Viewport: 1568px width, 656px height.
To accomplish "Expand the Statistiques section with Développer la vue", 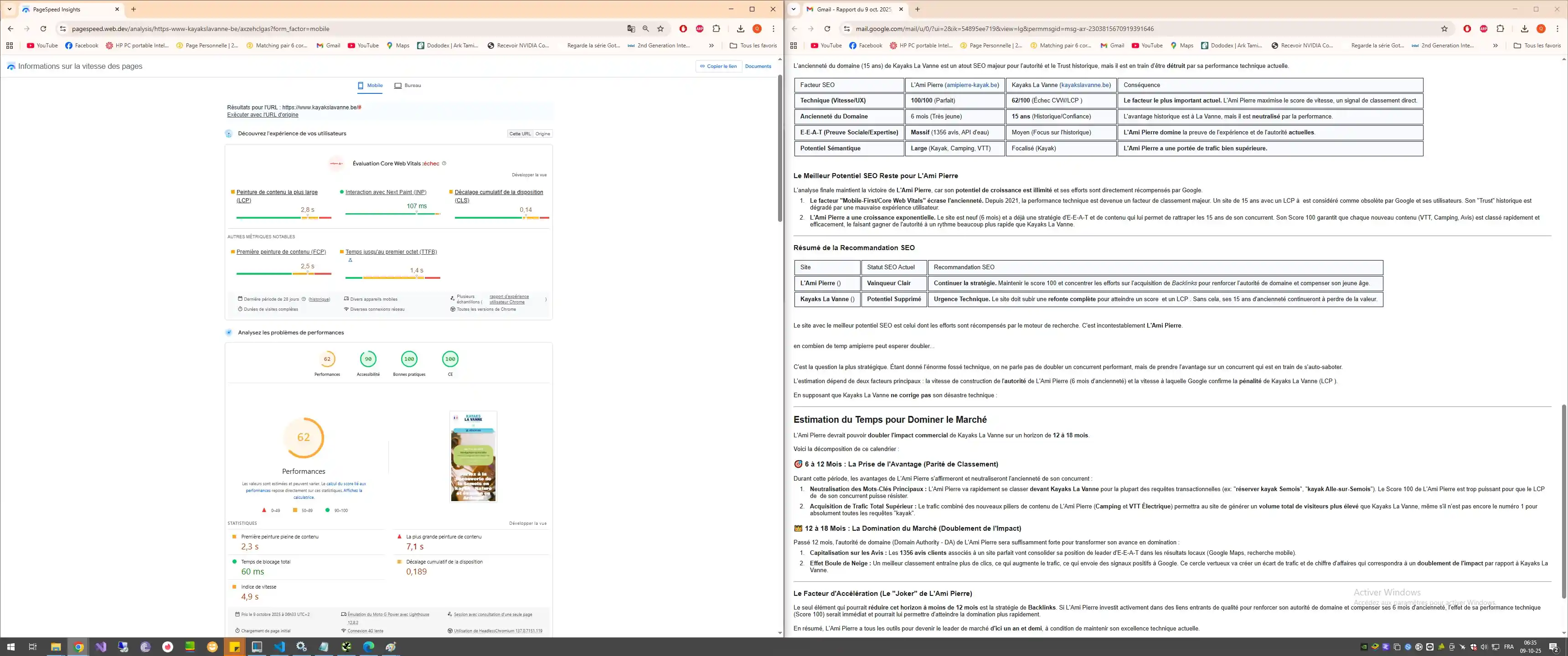I will tap(528, 523).
